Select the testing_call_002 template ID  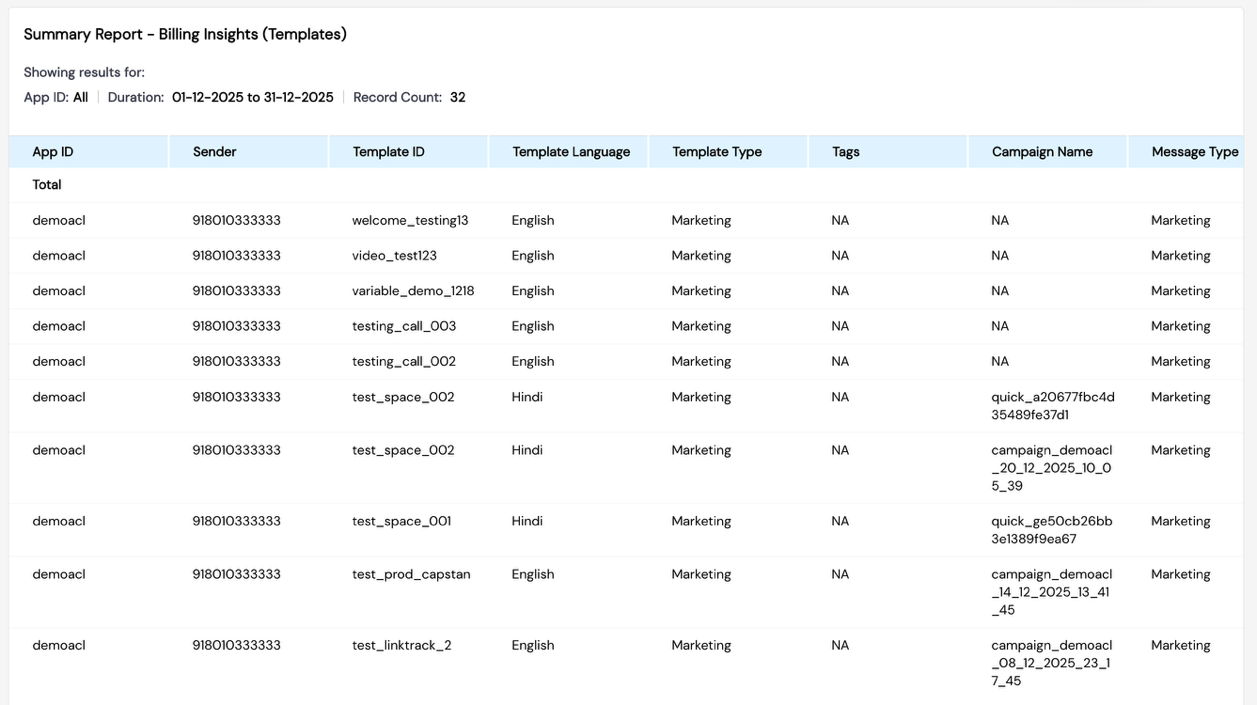(x=404, y=361)
